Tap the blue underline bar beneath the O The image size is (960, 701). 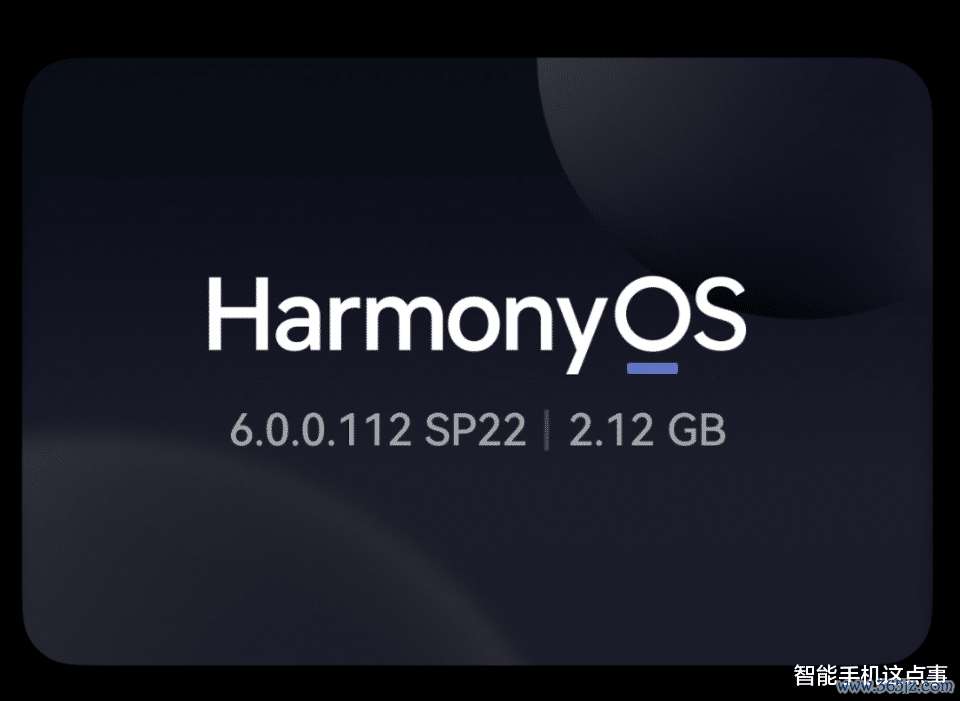pos(653,368)
